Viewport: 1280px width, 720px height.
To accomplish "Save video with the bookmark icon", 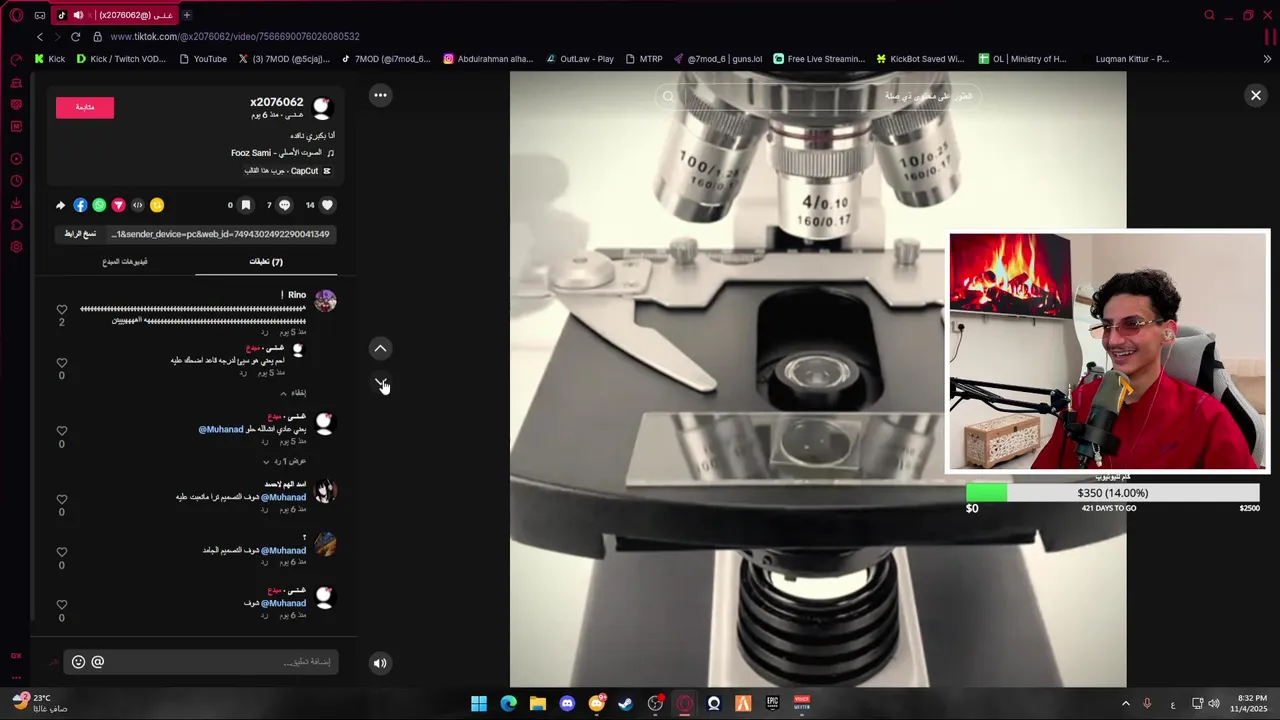I will tap(246, 205).
